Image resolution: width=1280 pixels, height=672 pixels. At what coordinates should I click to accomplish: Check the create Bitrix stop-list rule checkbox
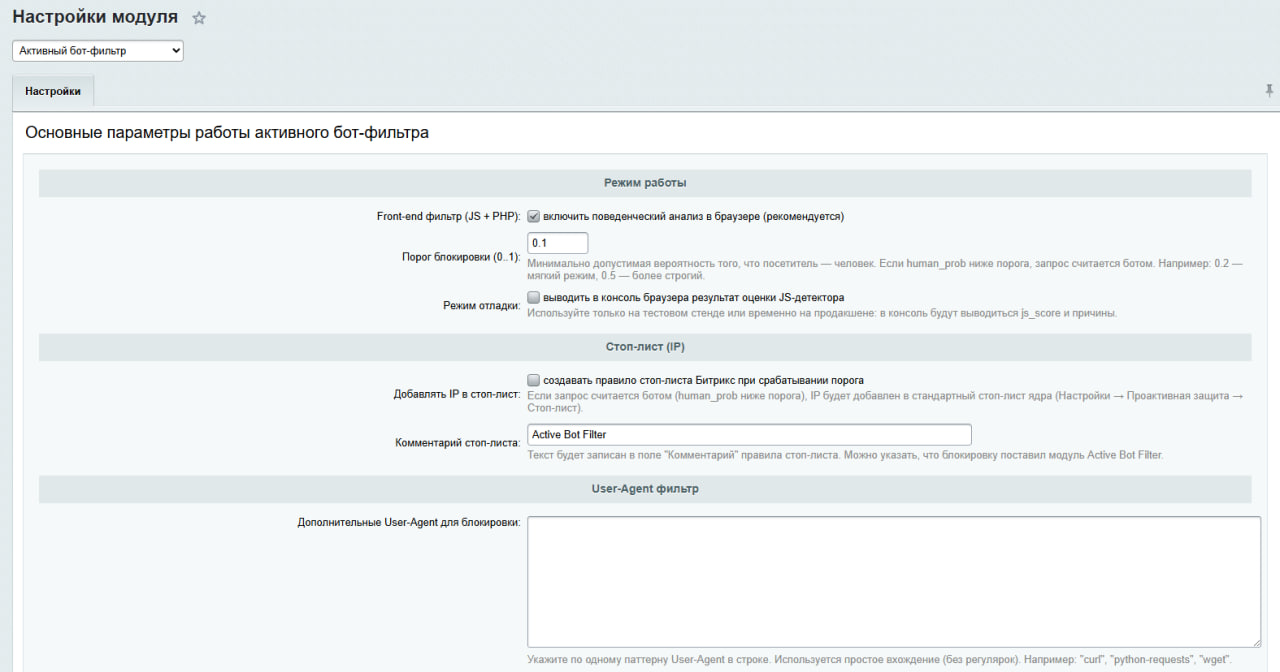tap(534, 380)
